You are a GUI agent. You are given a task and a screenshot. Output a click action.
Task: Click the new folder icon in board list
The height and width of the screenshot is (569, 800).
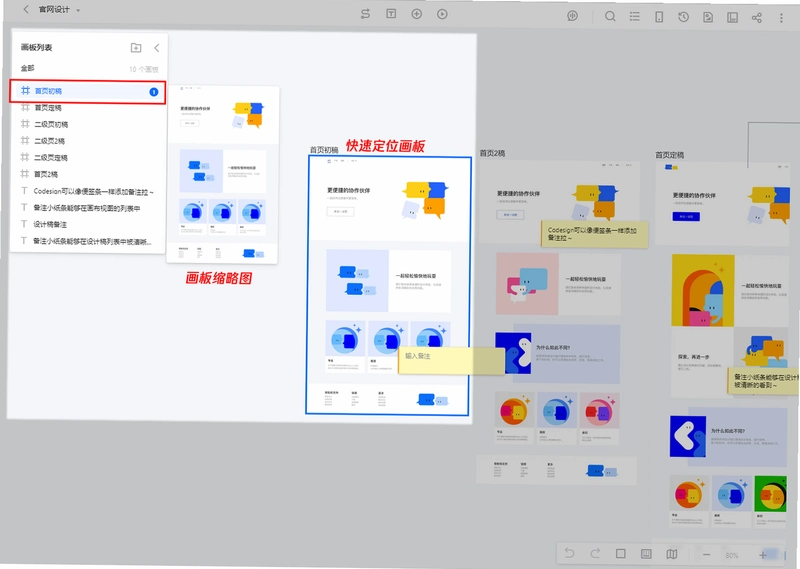[136, 47]
